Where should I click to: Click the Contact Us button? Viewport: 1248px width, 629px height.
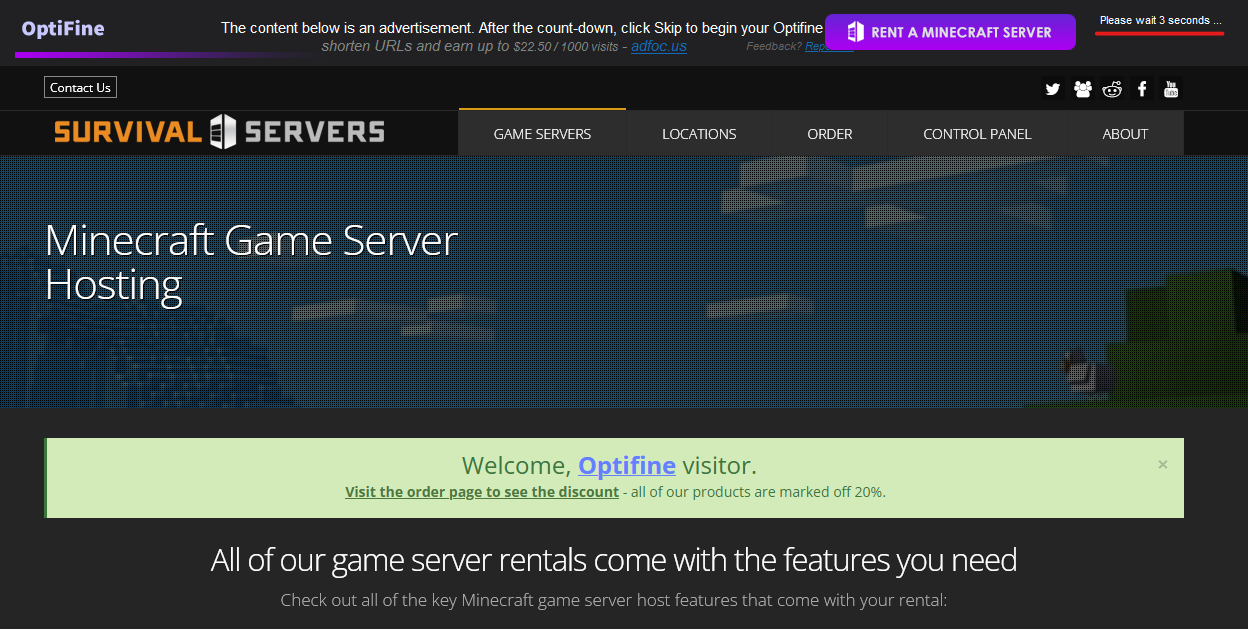[x=80, y=88]
